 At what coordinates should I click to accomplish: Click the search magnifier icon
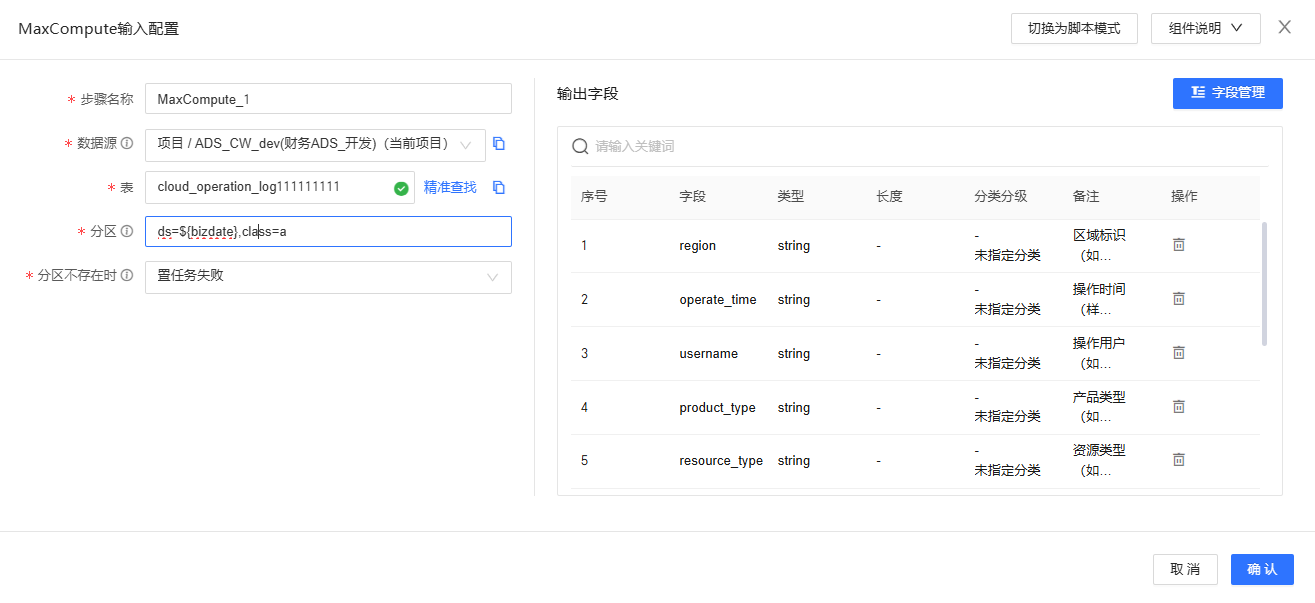580,146
